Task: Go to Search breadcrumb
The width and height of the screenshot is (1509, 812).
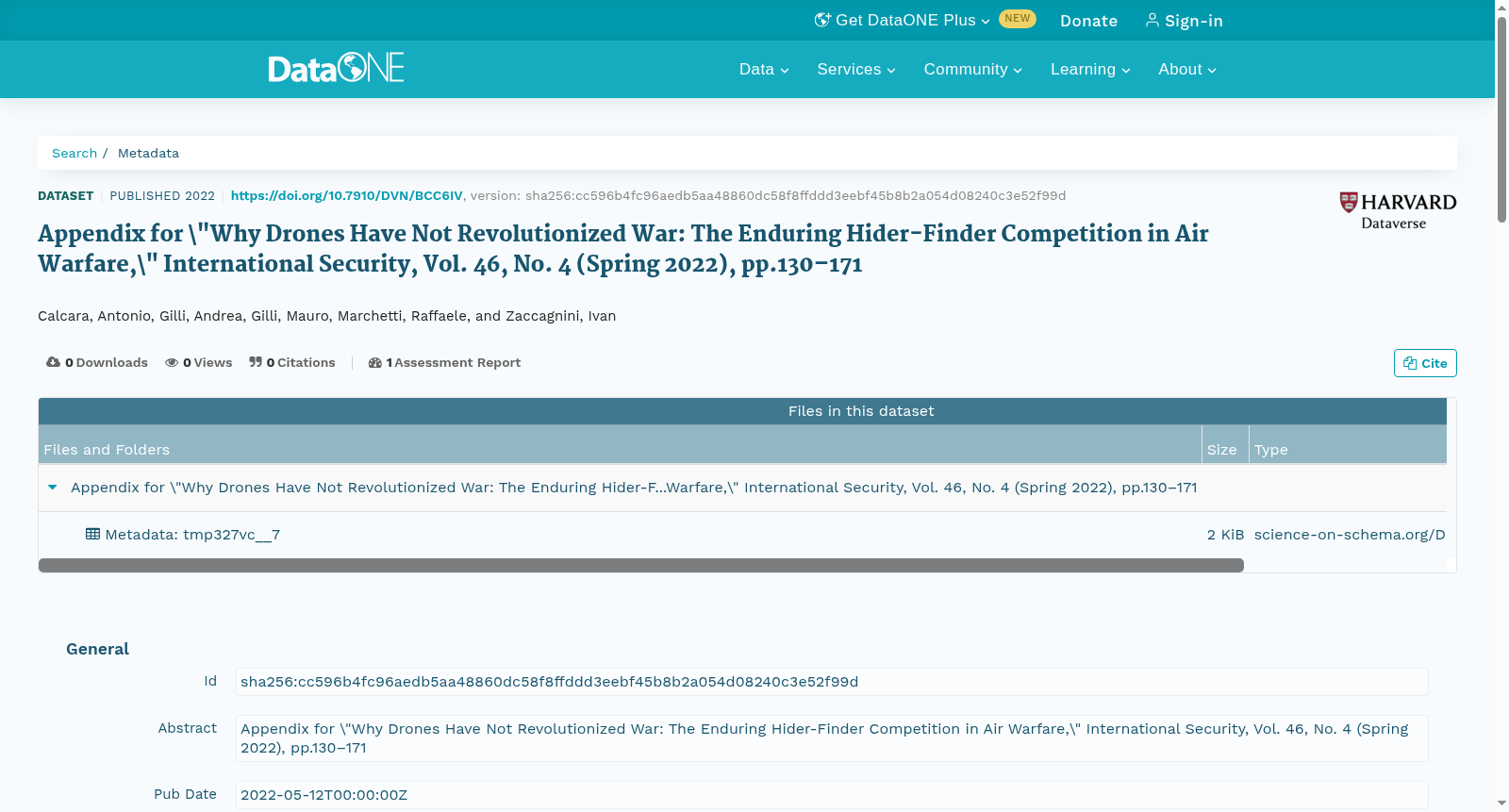Action: (75, 153)
